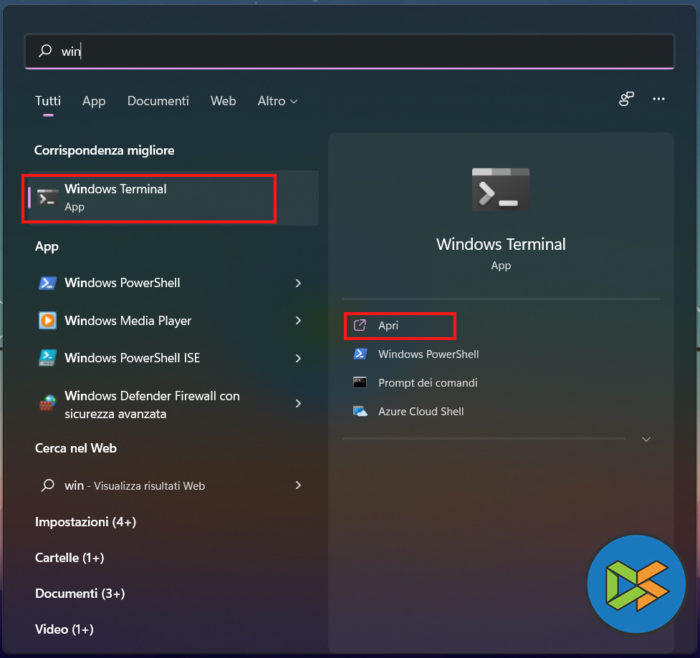Click the web search magnifier icon beside 'win'
700x658 pixels.
click(47, 485)
